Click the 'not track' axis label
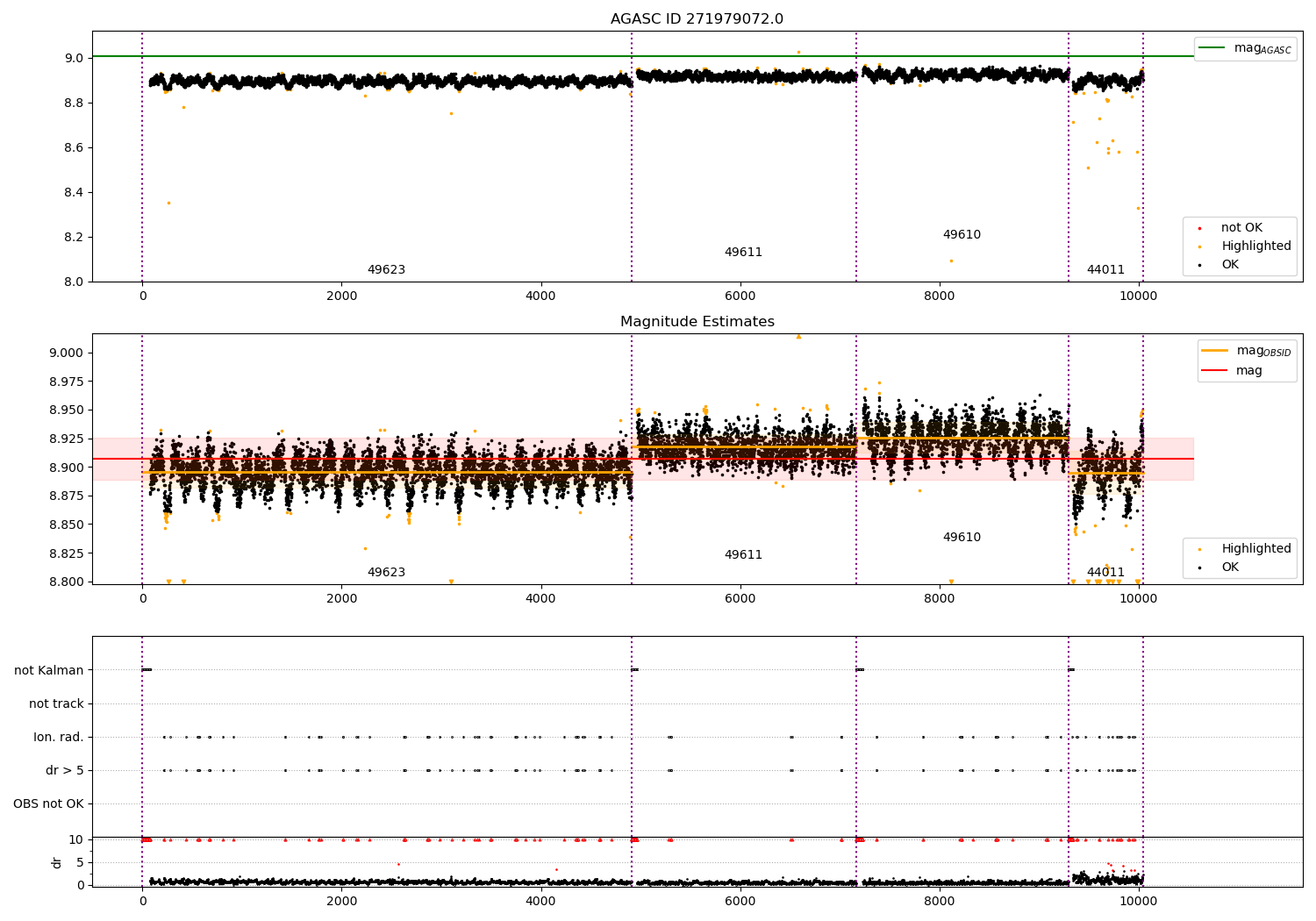 point(56,704)
